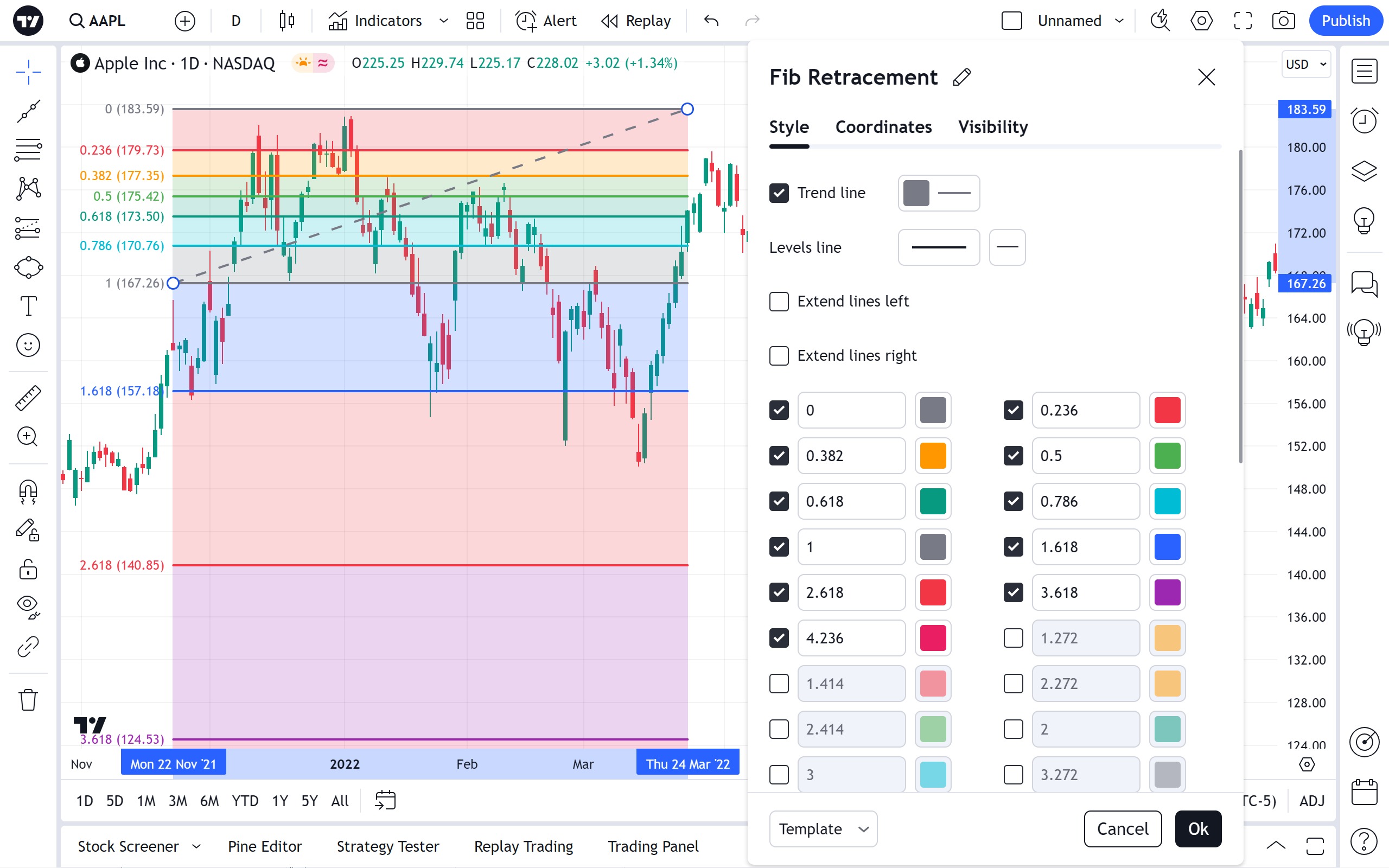Image resolution: width=1389 pixels, height=868 pixels.
Task: Click the trash icon to remove drawings
Action: pyautogui.click(x=28, y=700)
